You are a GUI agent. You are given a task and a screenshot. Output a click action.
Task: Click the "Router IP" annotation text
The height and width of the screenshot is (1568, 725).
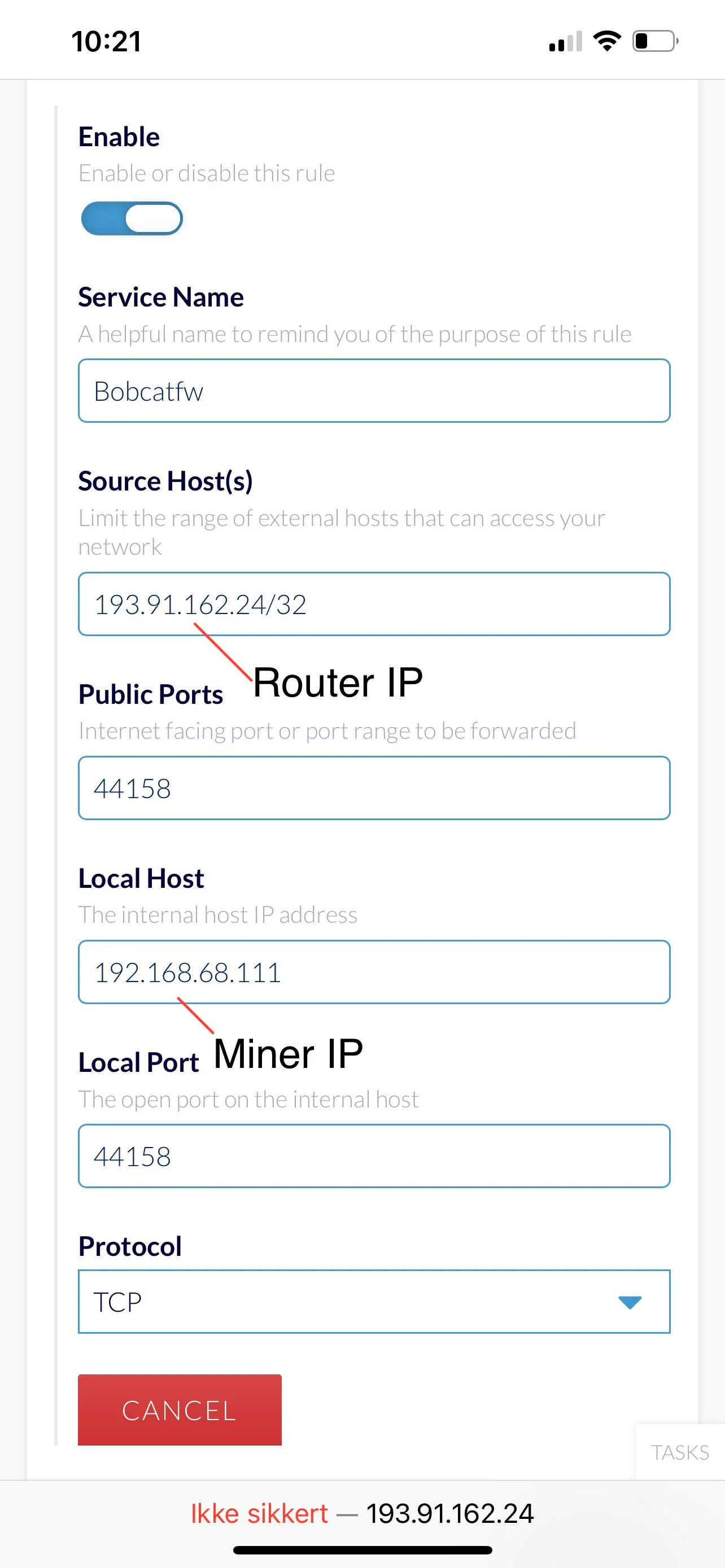pos(338,682)
